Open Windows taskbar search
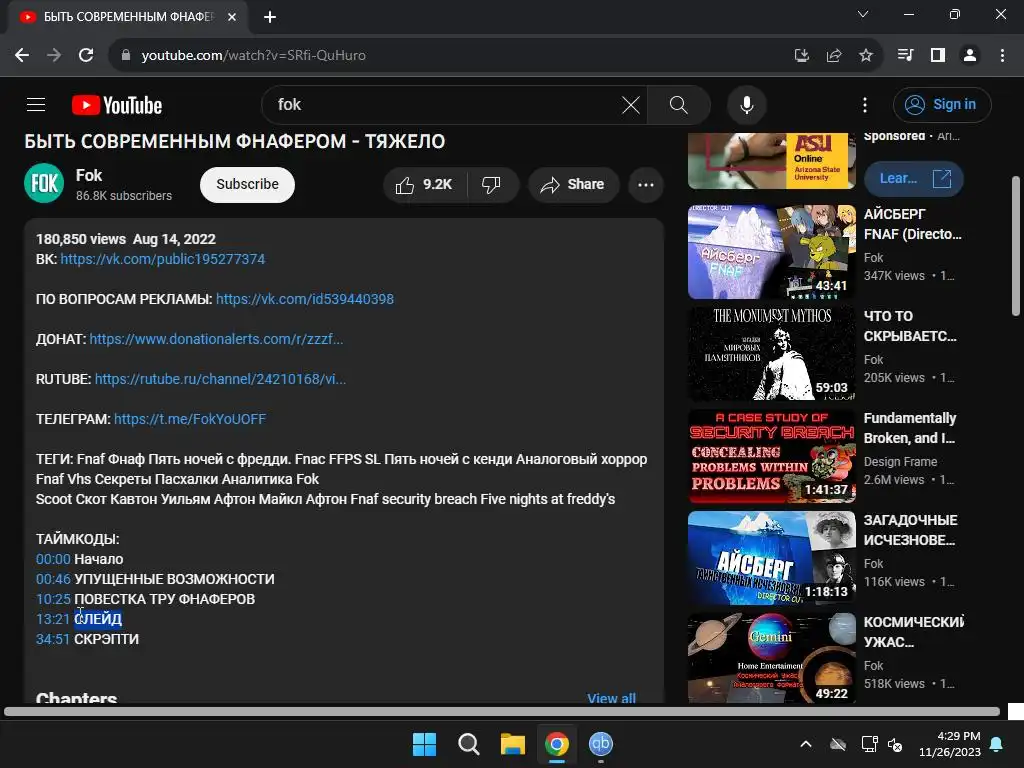Viewport: 1024px width, 768px height. 468,744
